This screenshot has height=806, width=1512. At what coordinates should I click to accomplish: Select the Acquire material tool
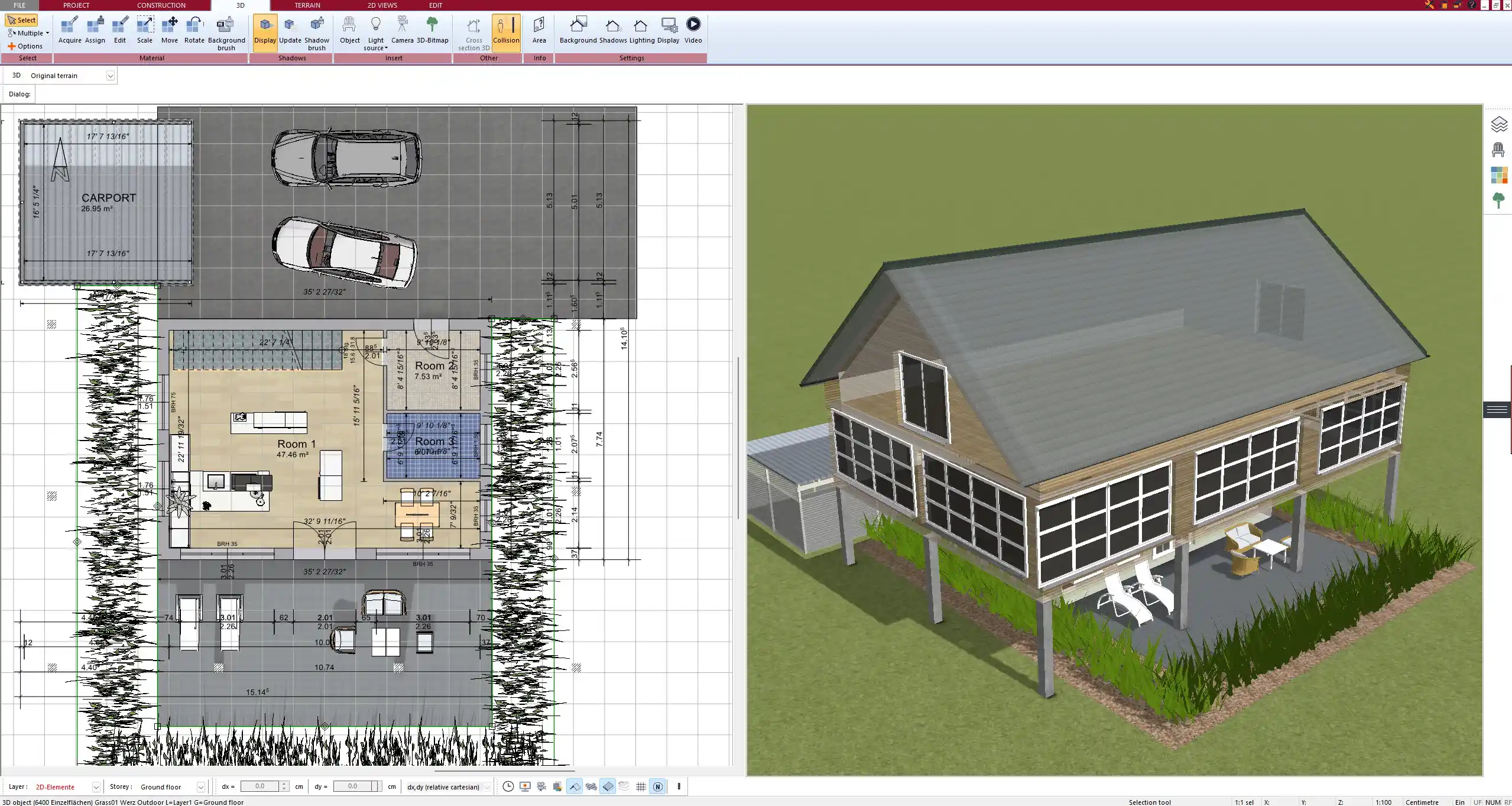click(70, 30)
